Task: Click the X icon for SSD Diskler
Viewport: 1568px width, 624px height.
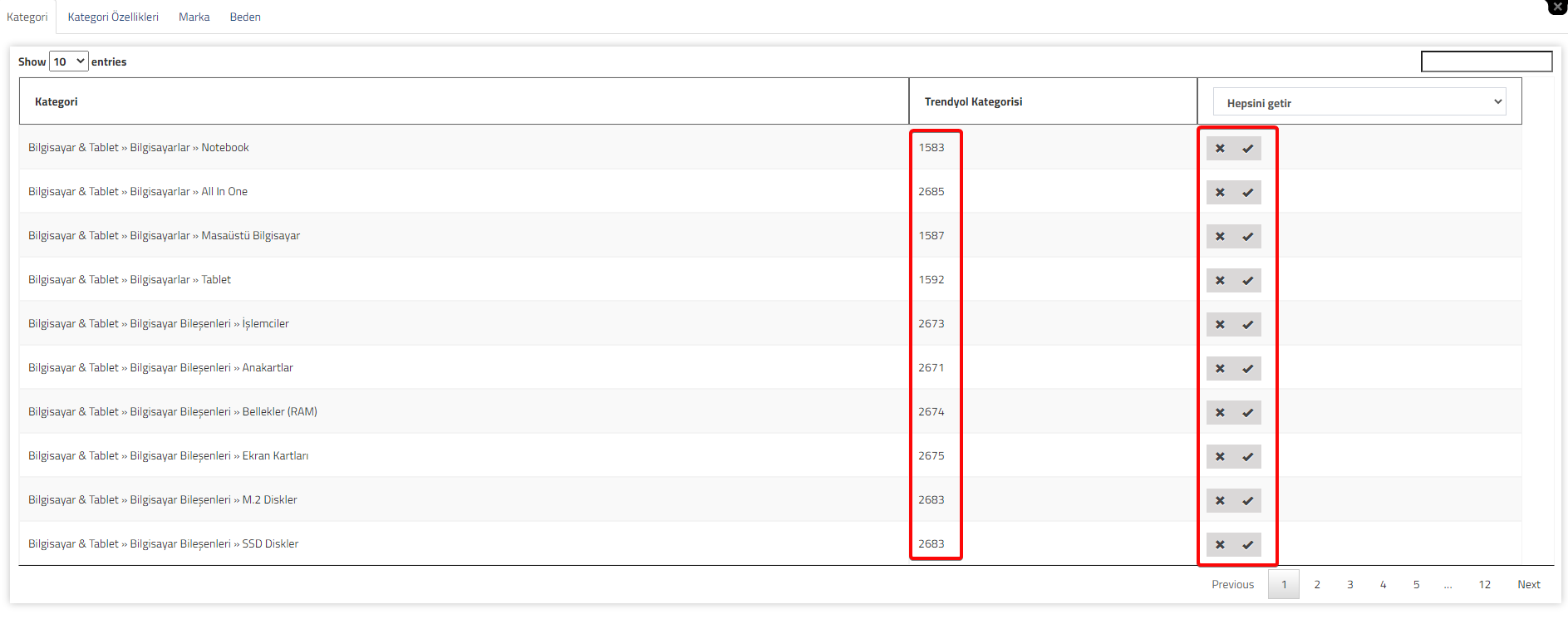Action: (x=1220, y=545)
